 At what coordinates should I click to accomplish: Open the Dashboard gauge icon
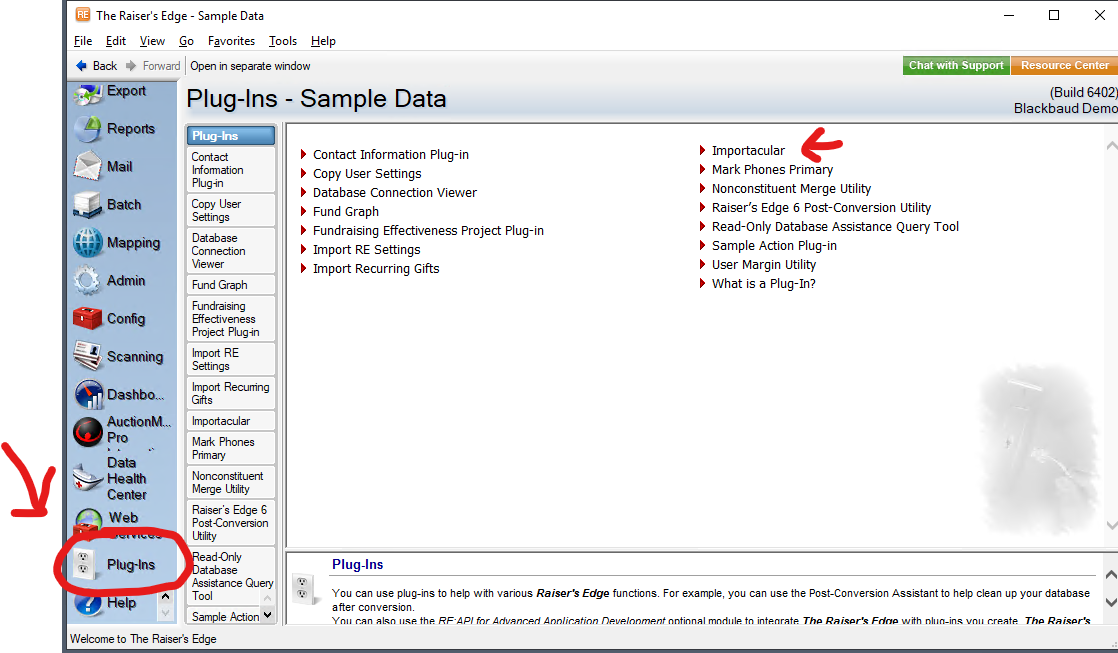[88, 395]
